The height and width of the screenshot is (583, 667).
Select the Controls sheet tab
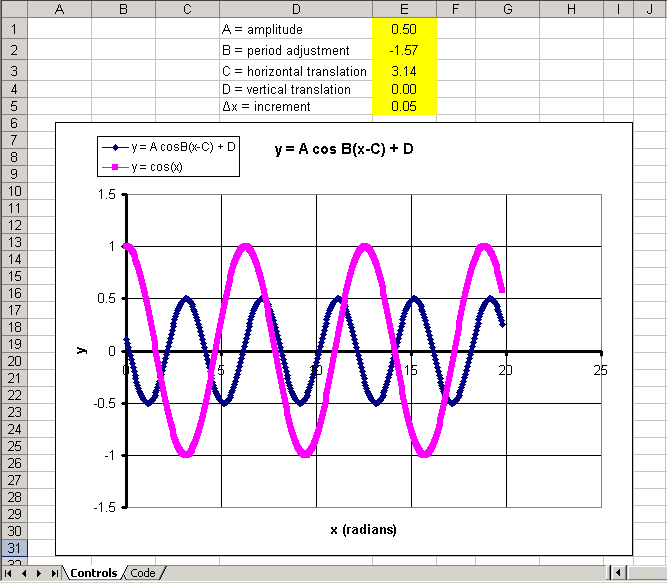coord(91,573)
